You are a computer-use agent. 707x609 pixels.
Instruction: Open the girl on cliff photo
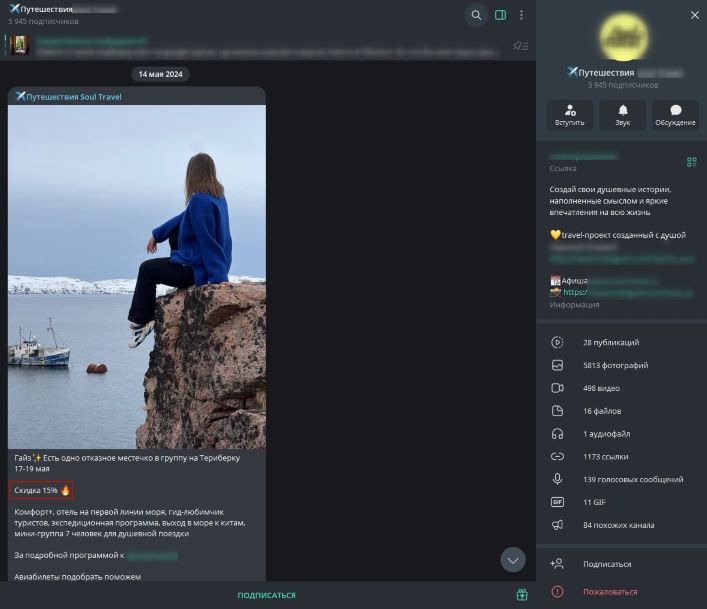point(137,276)
